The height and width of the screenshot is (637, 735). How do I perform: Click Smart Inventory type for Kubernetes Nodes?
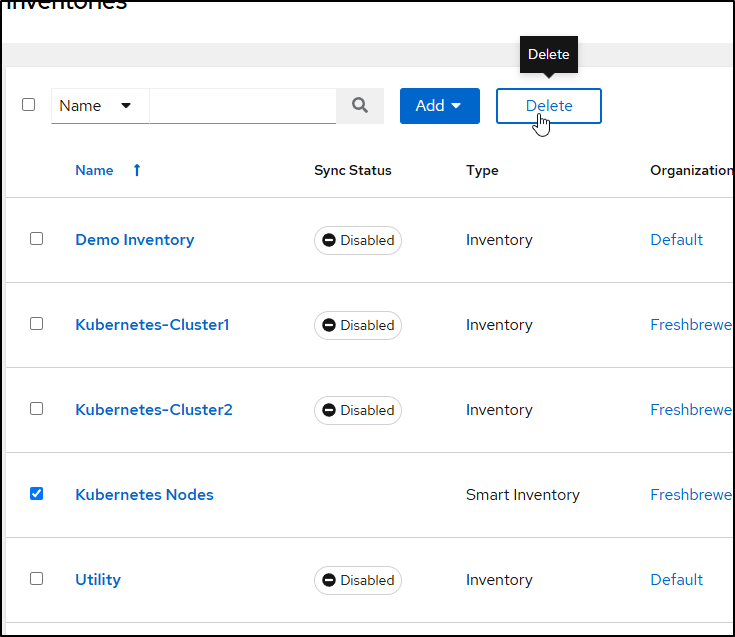(523, 495)
